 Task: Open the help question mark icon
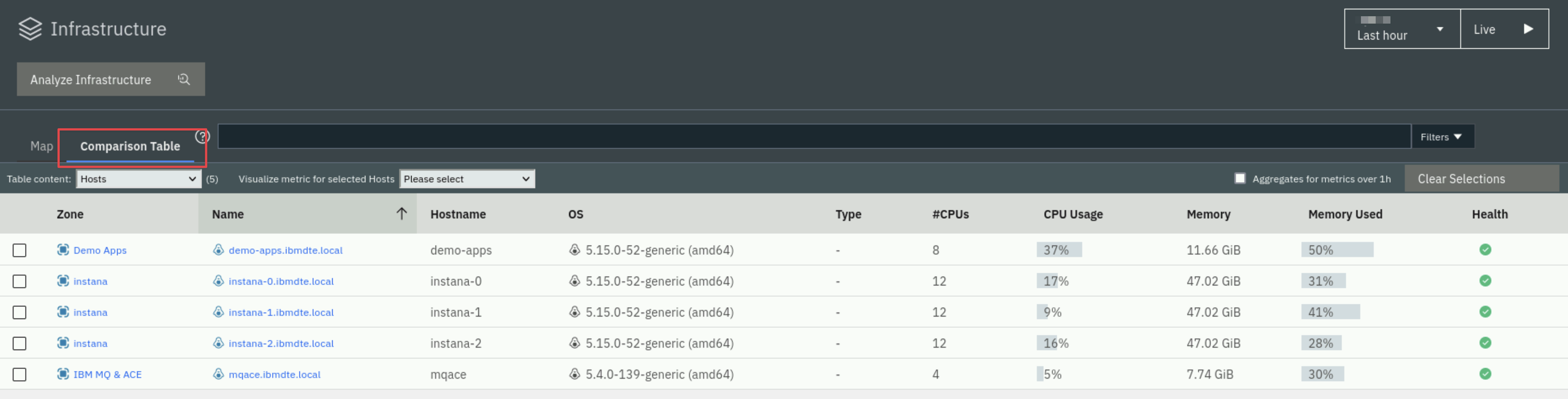tap(202, 136)
